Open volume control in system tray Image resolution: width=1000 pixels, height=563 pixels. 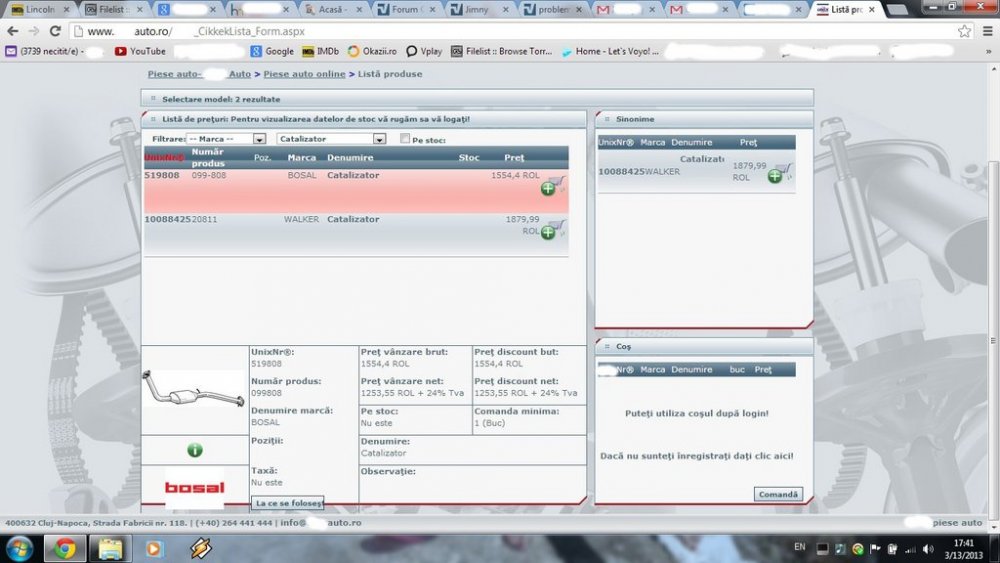tap(928, 549)
